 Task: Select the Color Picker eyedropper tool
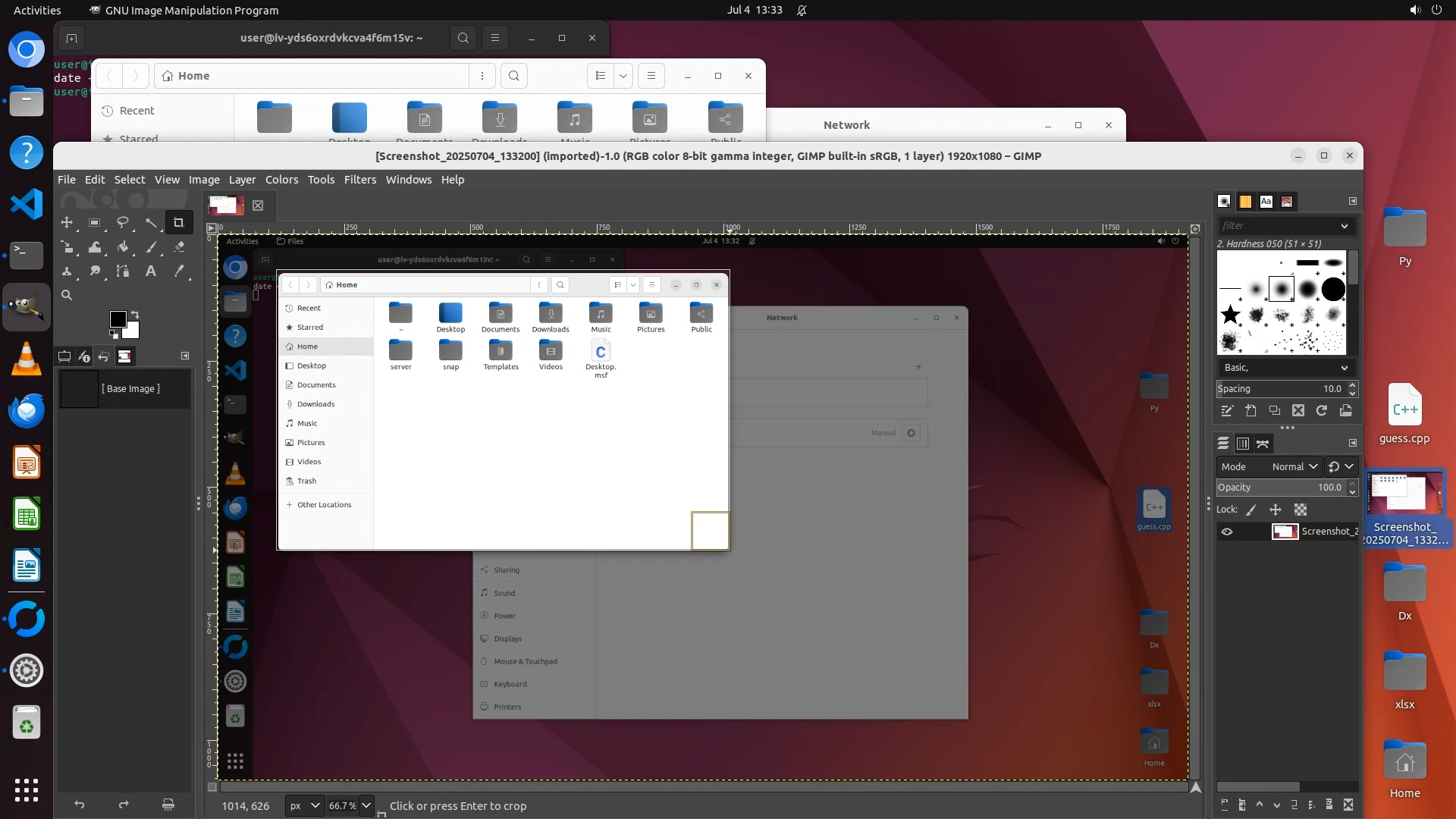[179, 271]
